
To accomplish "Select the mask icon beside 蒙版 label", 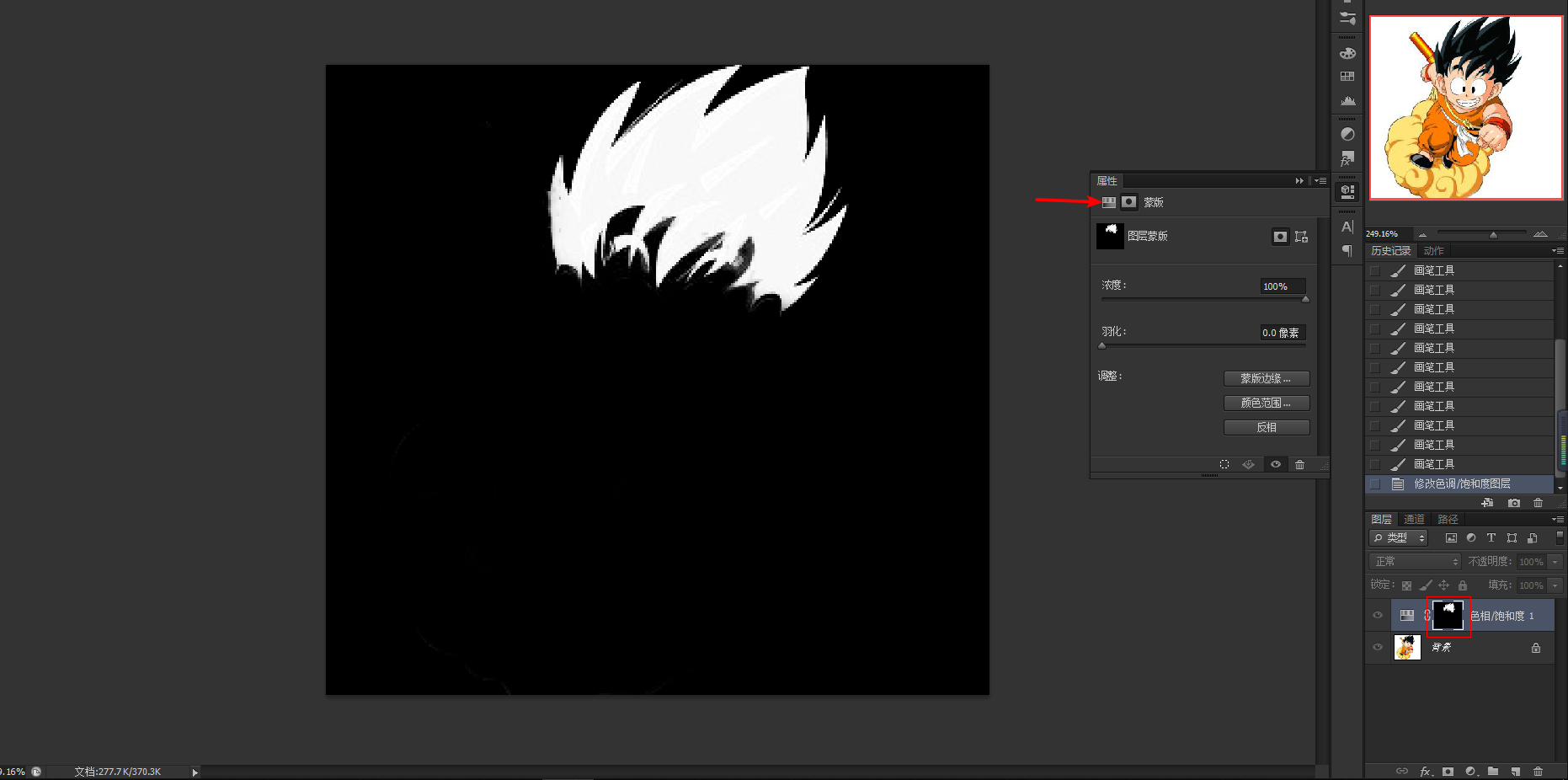I will 1129,202.
